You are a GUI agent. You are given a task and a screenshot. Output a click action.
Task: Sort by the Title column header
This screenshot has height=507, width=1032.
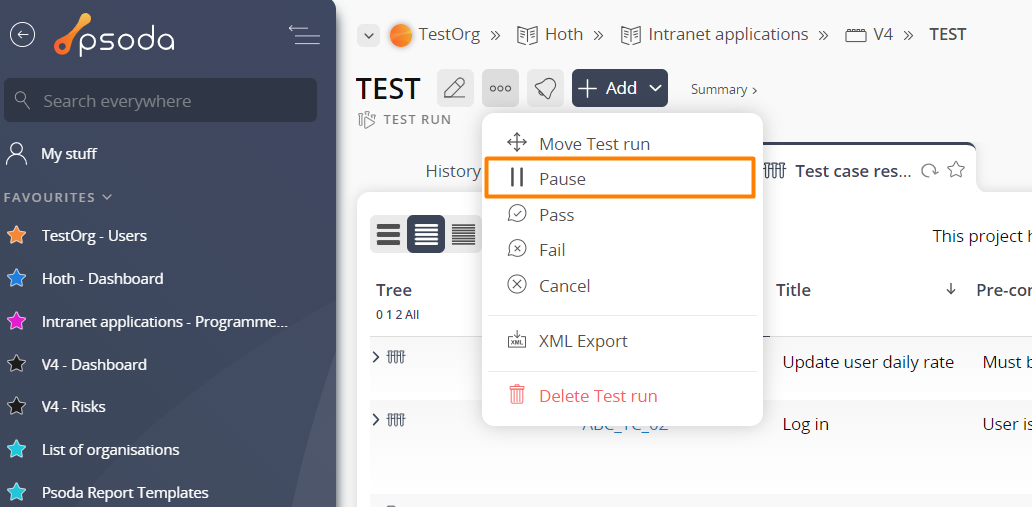[x=793, y=290]
